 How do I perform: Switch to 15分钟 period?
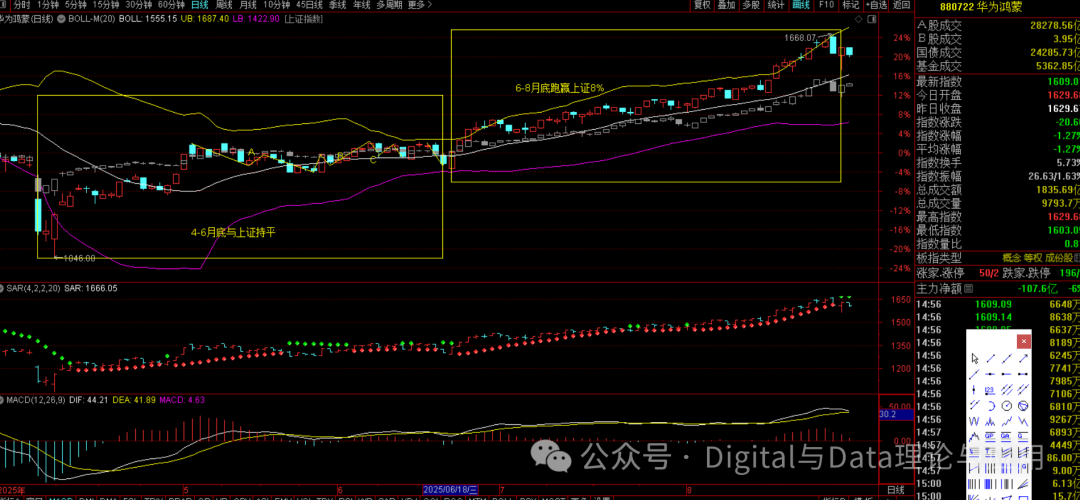click(x=105, y=5)
